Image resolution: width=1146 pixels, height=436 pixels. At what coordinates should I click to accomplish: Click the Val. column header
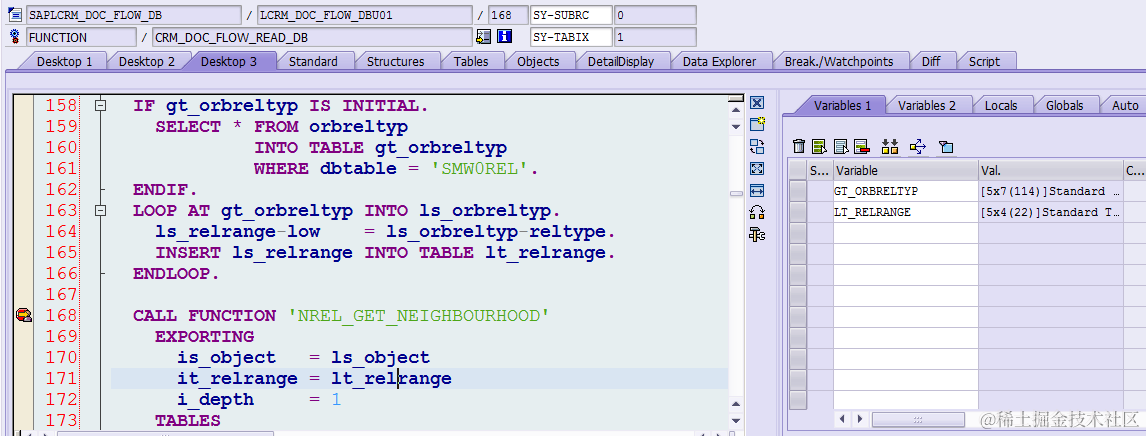click(1050, 170)
